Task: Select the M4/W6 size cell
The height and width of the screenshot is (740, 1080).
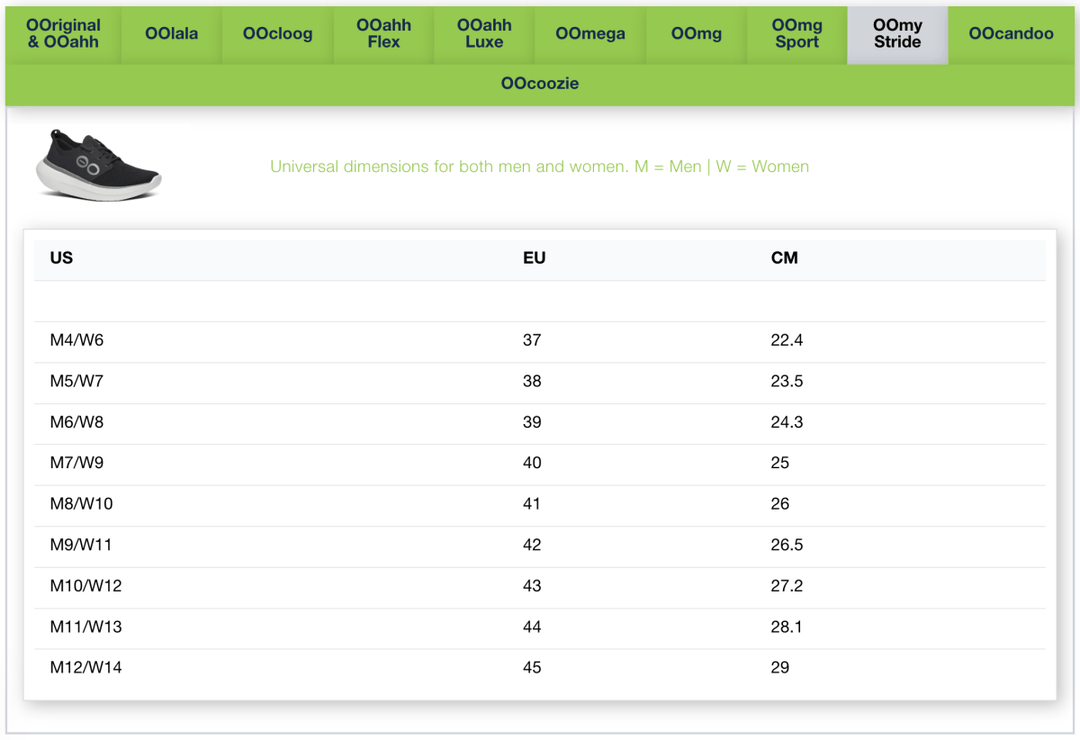Action: coord(76,340)
